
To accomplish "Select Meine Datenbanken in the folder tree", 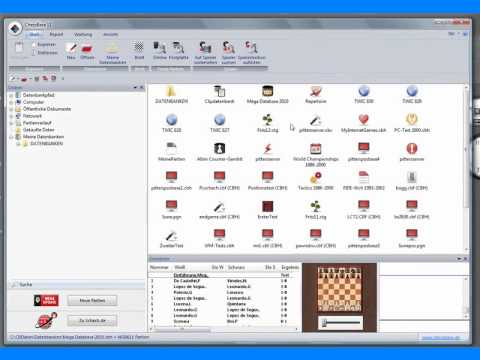I will [43, 137].
